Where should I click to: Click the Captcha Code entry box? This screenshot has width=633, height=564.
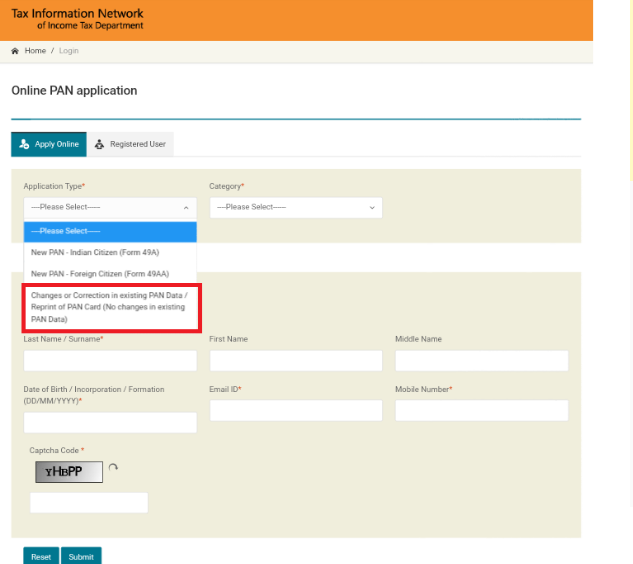pos(89,502)
